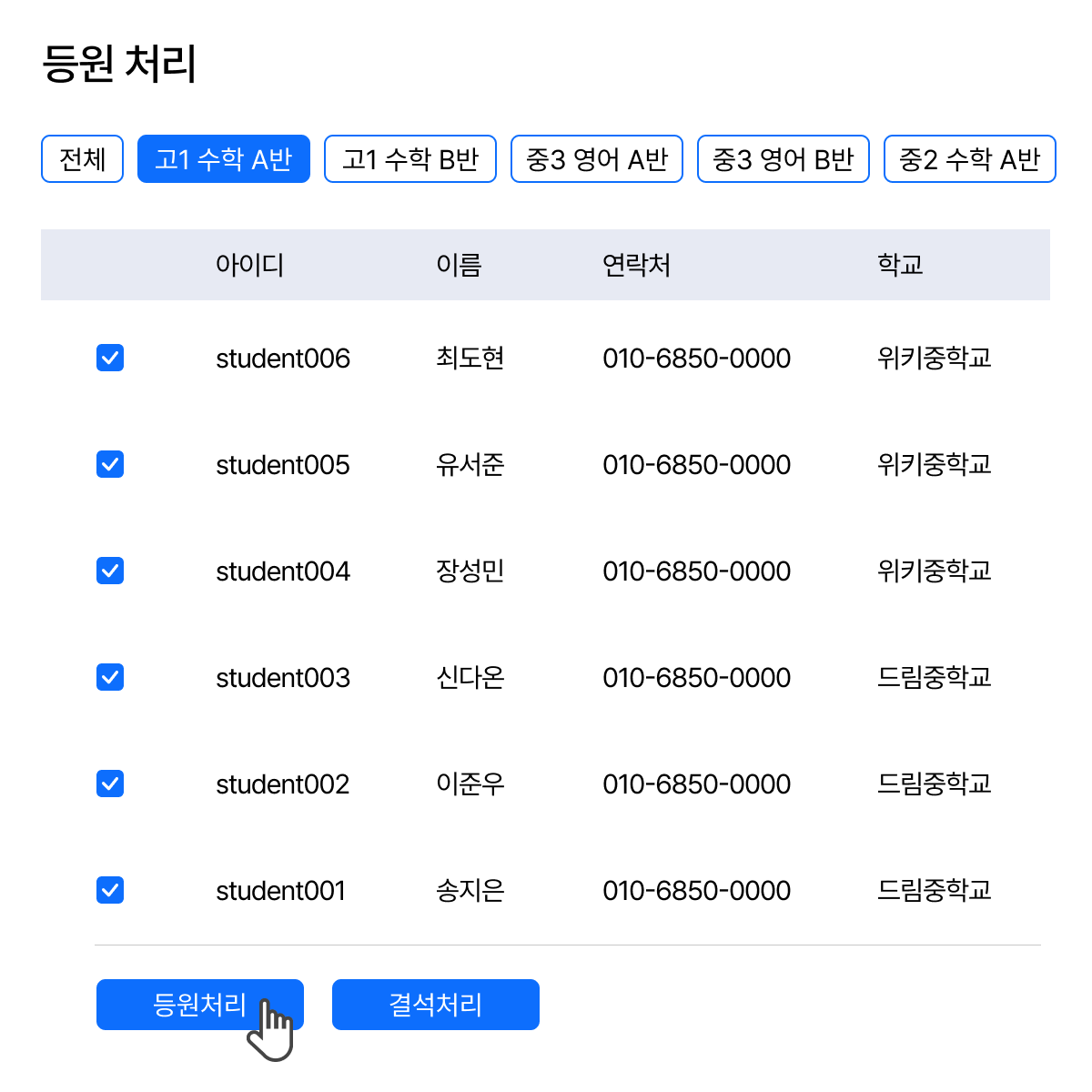Toggle the checkbox beside student002

110,784
